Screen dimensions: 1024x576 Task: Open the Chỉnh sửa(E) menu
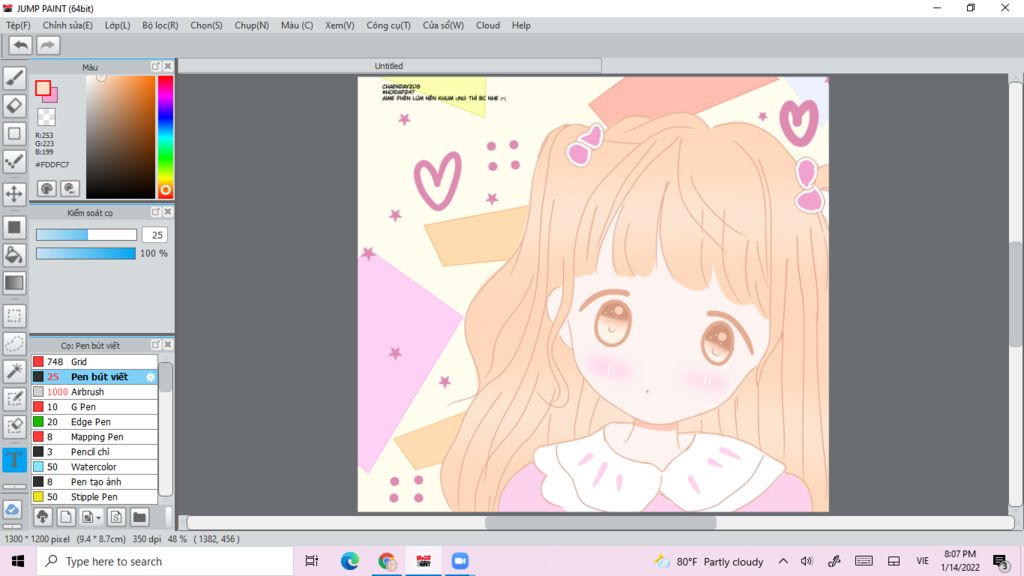67,25
